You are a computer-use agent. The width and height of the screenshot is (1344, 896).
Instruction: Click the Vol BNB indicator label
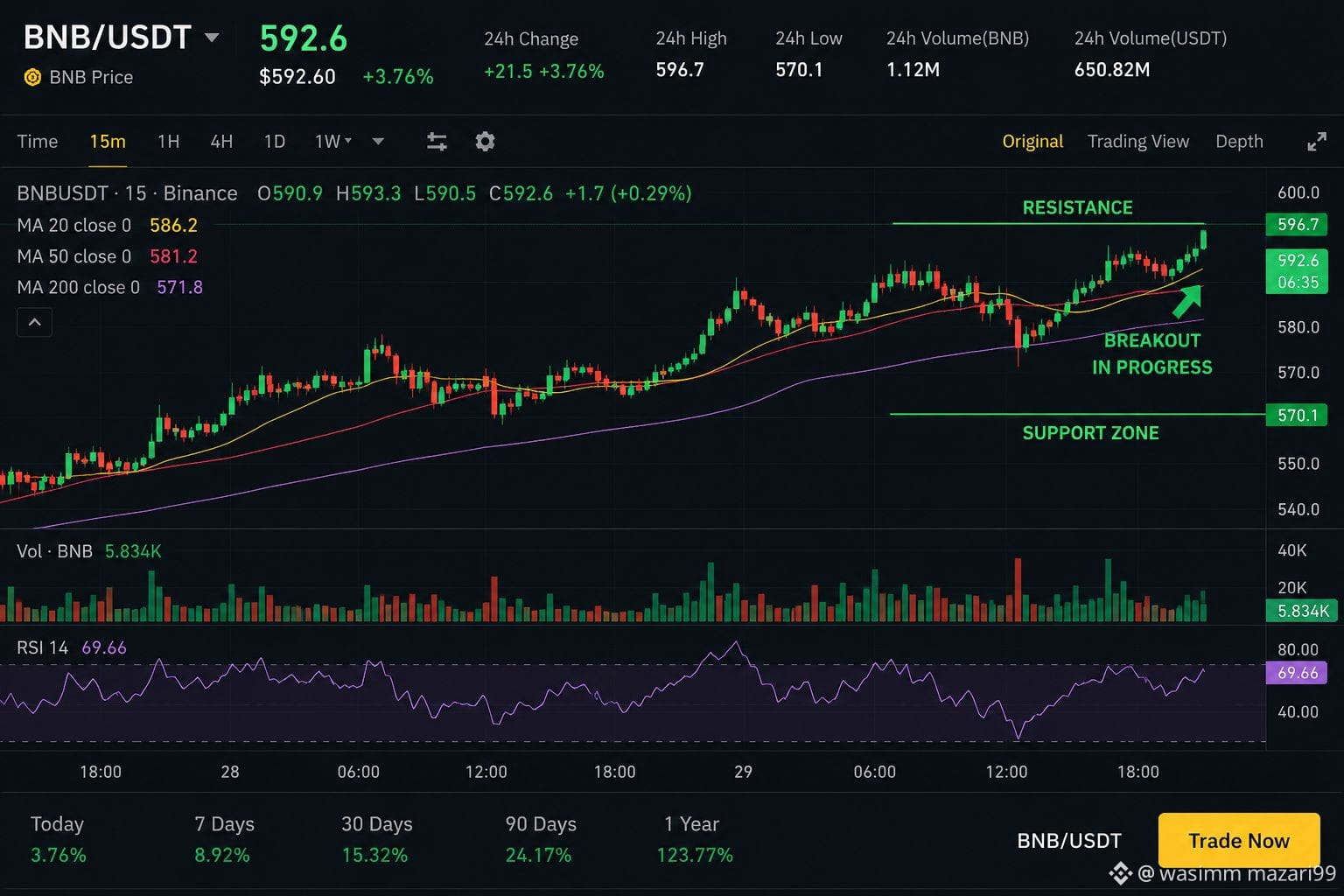(x=54, y=551)
